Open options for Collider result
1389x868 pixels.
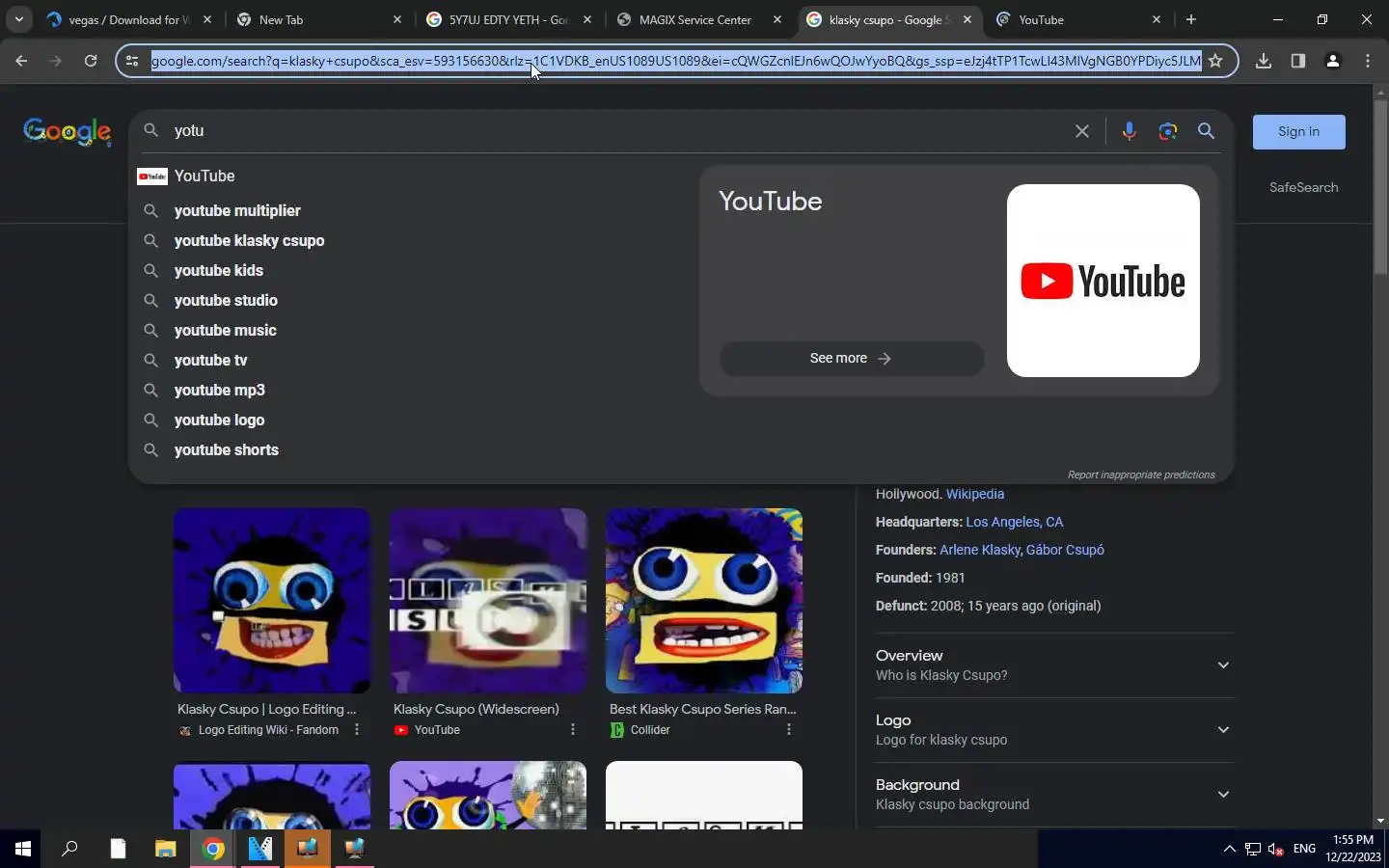pyautogui.click(x=789, y=730)
